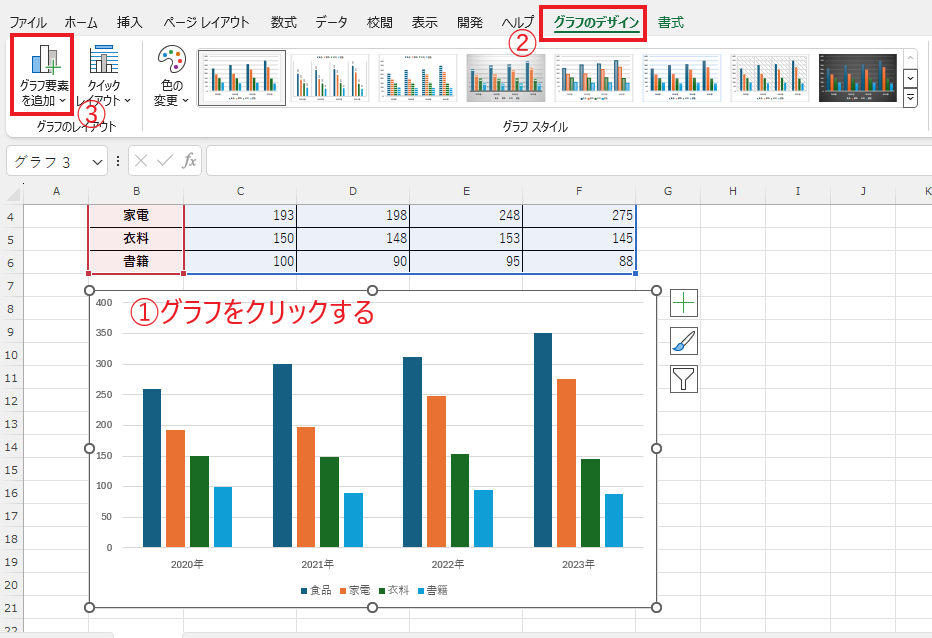Expand the Name Box dropdown arrow
932x638 pixels.
point(97,162)
